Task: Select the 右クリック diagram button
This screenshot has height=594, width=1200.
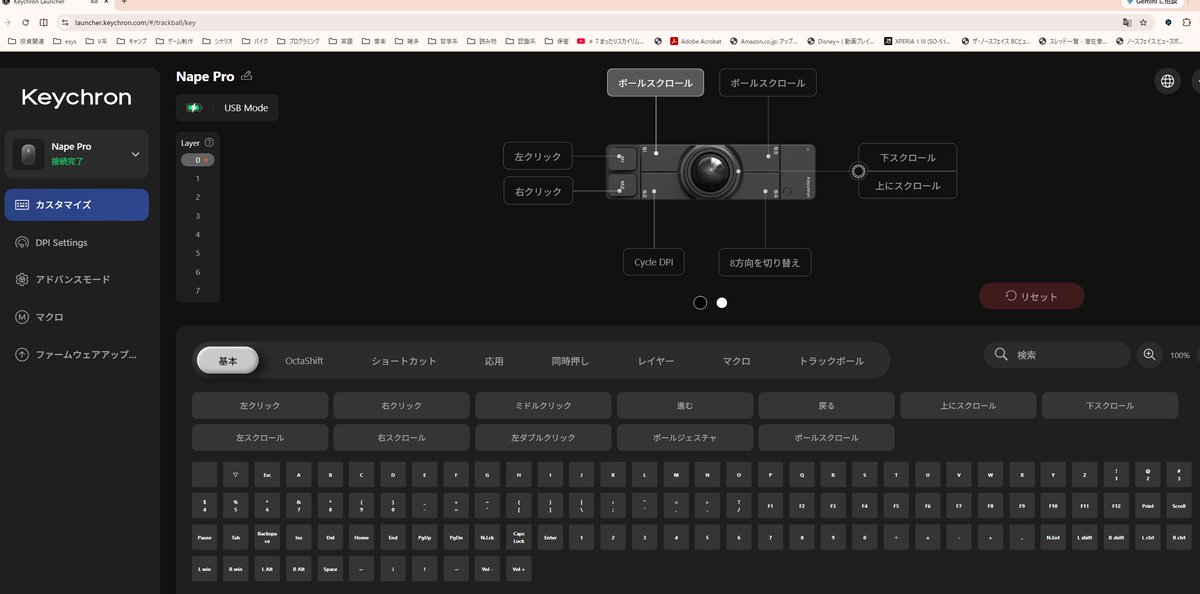Action: (x=539, y=191)
